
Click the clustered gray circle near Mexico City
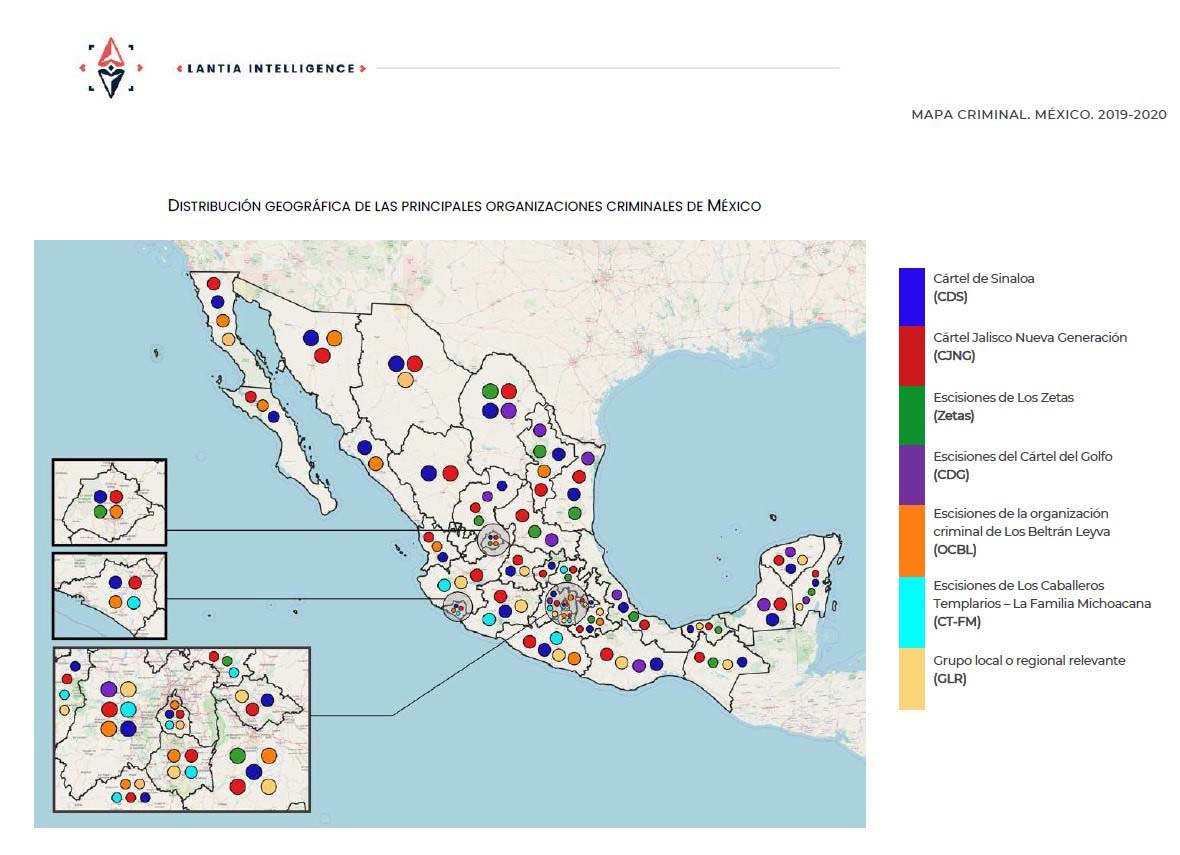pyautogui.click(x=567, y=605)
